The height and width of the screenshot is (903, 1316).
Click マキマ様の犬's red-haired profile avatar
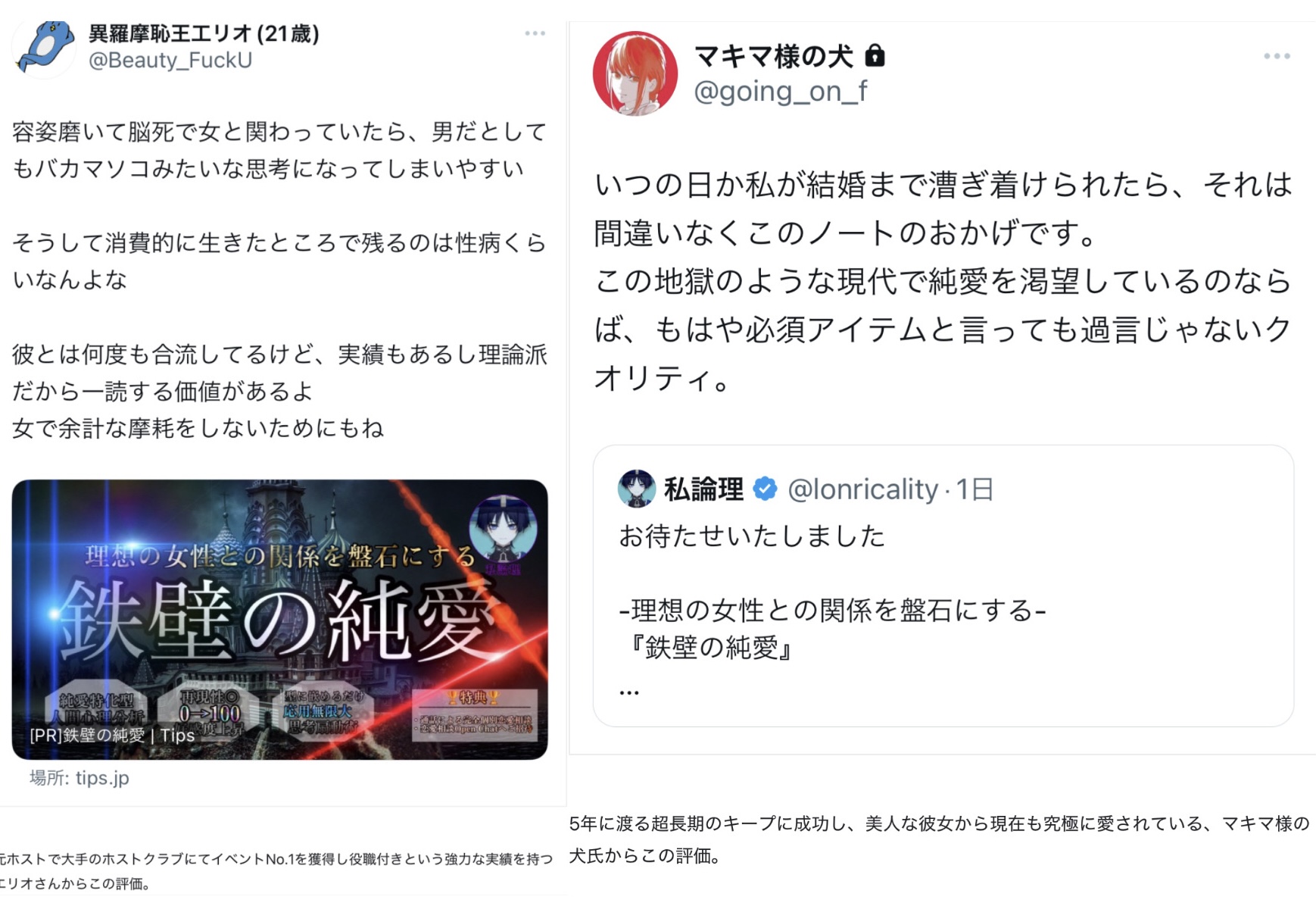(635, 73)
